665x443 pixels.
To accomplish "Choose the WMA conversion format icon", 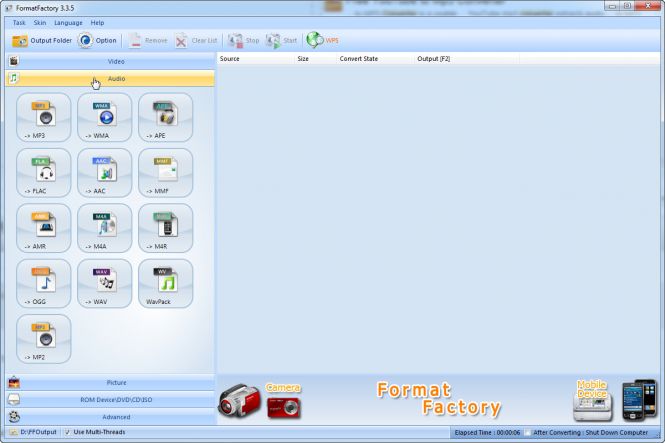I will click(x=104, y=116).
